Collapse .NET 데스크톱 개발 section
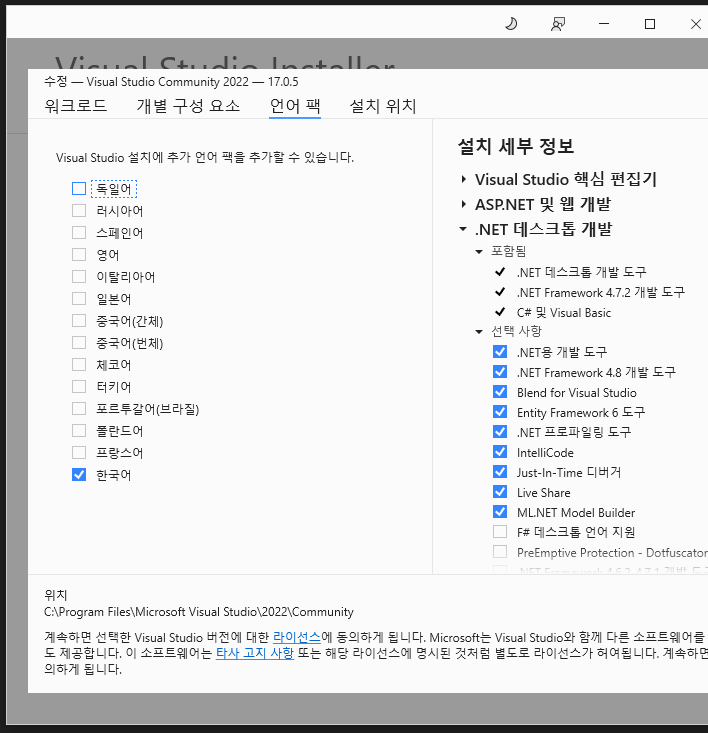 (x=463, y=229)
